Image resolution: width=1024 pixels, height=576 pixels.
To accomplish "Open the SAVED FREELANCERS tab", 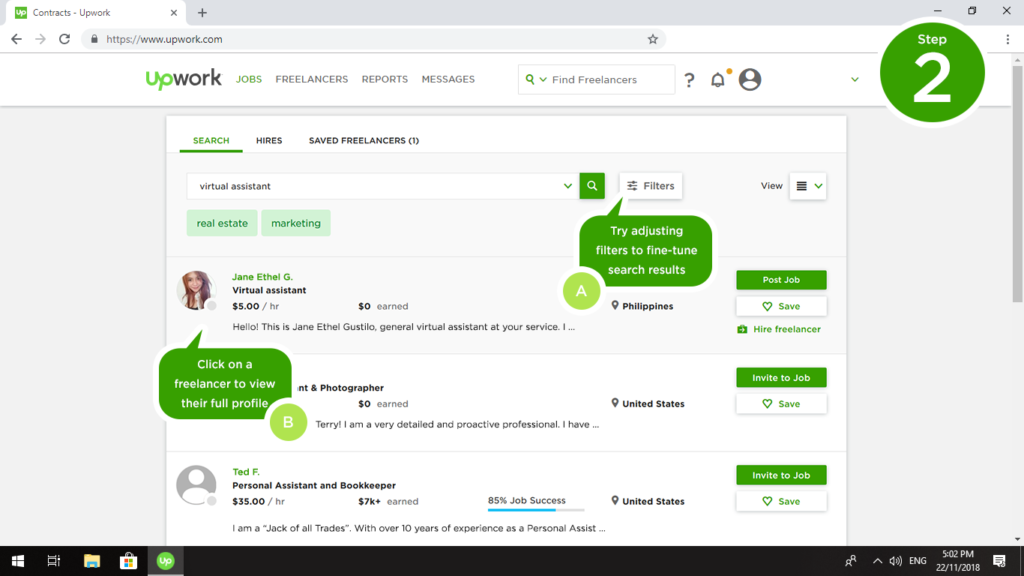I will point(363,140).
